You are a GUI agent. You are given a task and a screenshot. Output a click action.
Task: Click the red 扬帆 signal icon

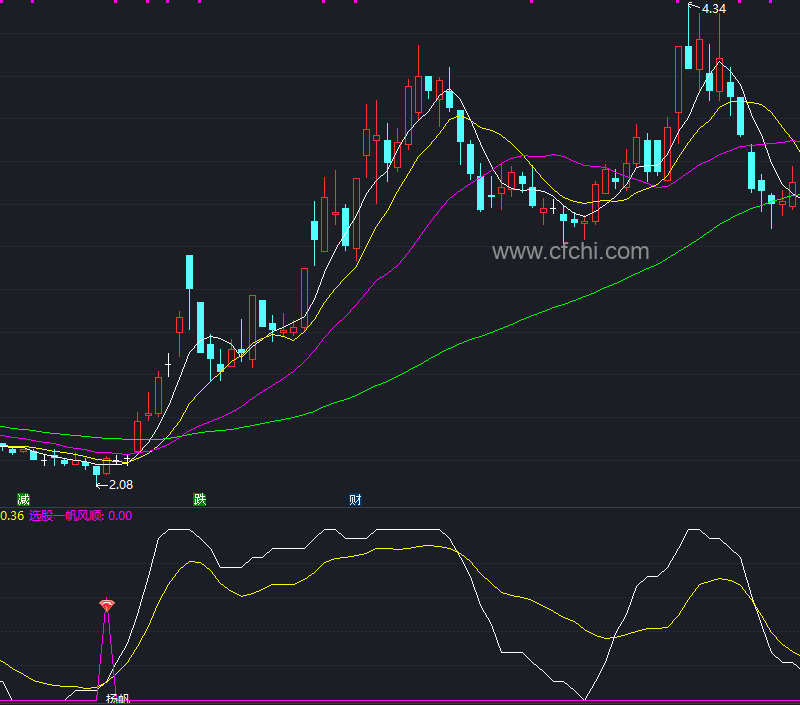[107, 606]
